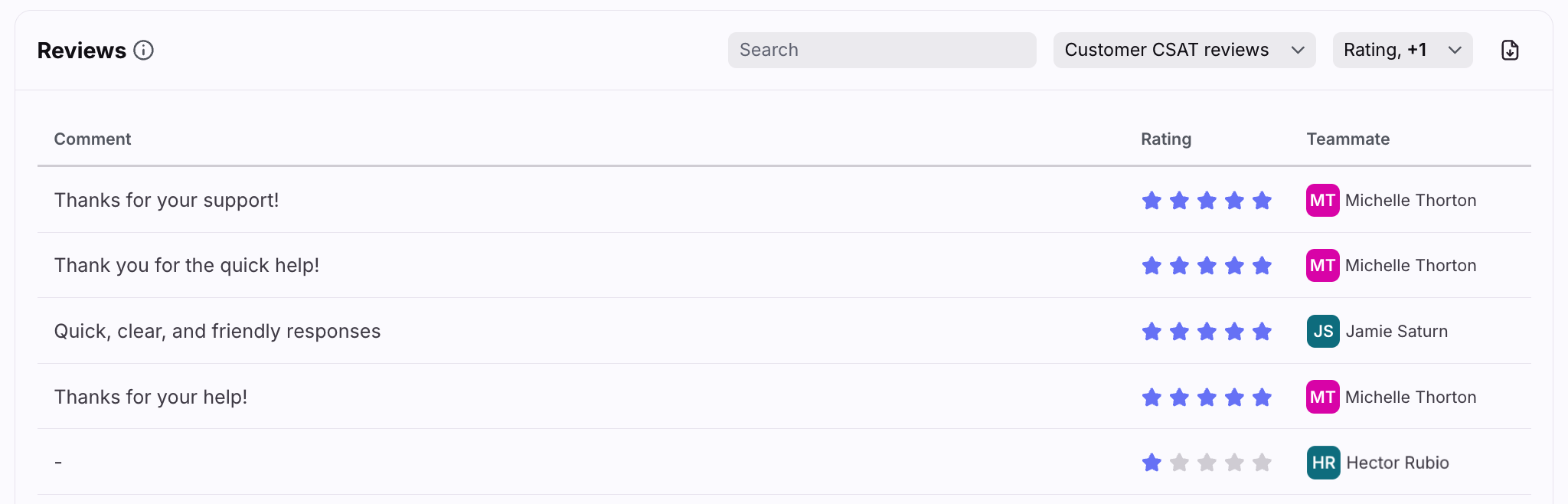This screenshot has width=1568, height=504.
Task: Click the chevron on the Rating, +1 filter
Action: click(1455, 51)
